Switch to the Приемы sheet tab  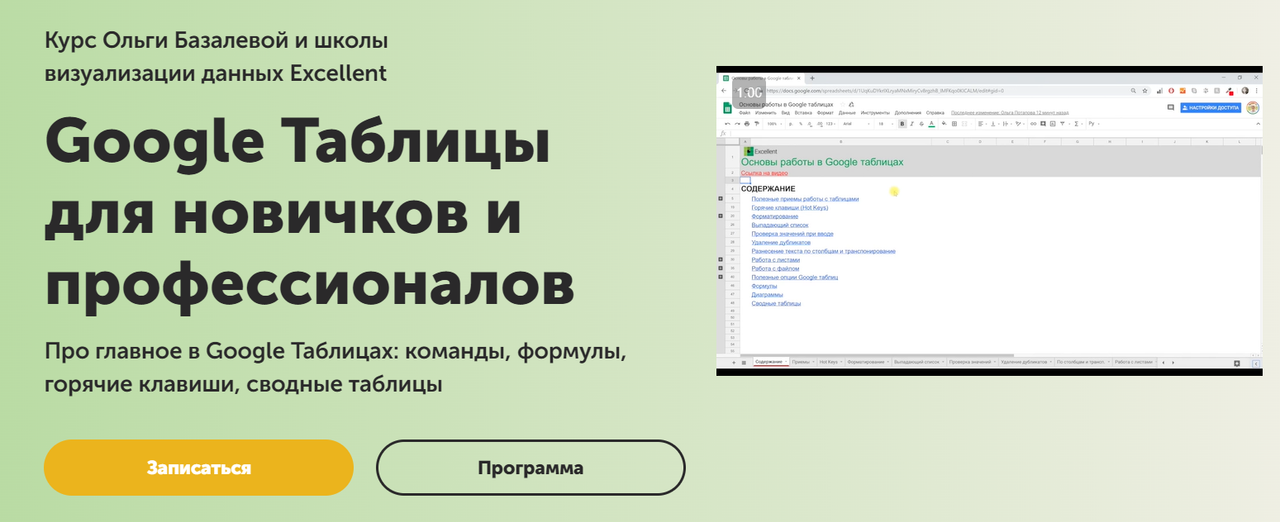click(x=803, y=362)
